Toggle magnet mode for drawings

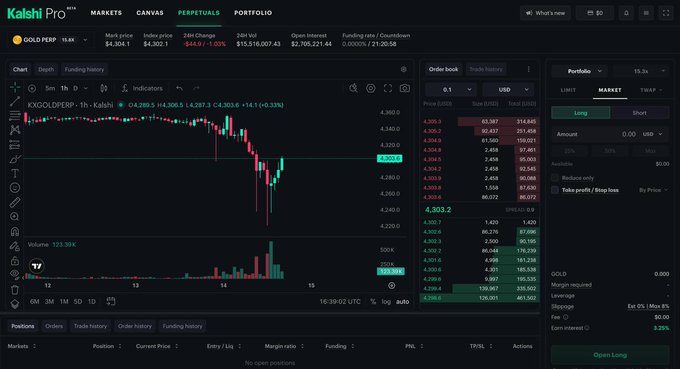tap(15, 231)
